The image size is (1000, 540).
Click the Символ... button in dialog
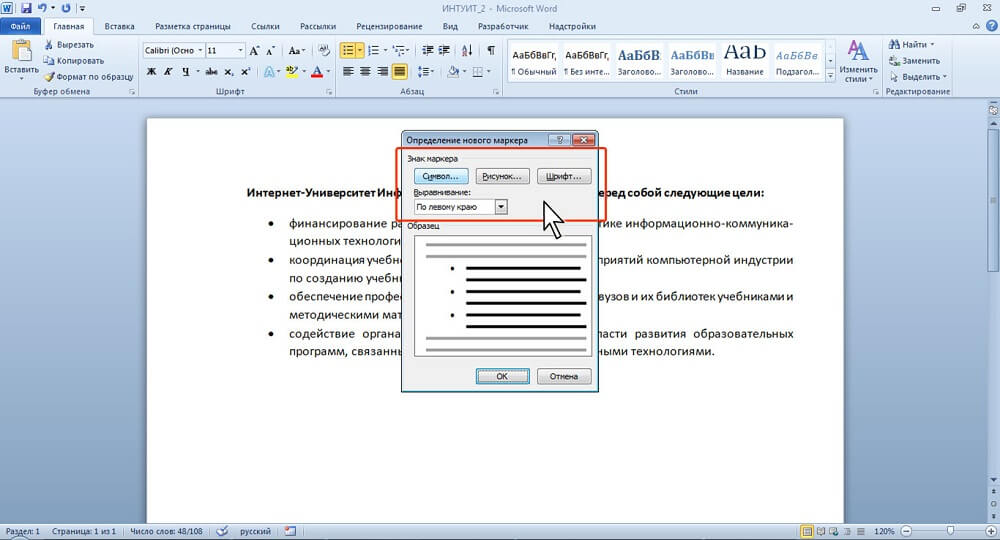pyautogui.click(x=440, y=176)
